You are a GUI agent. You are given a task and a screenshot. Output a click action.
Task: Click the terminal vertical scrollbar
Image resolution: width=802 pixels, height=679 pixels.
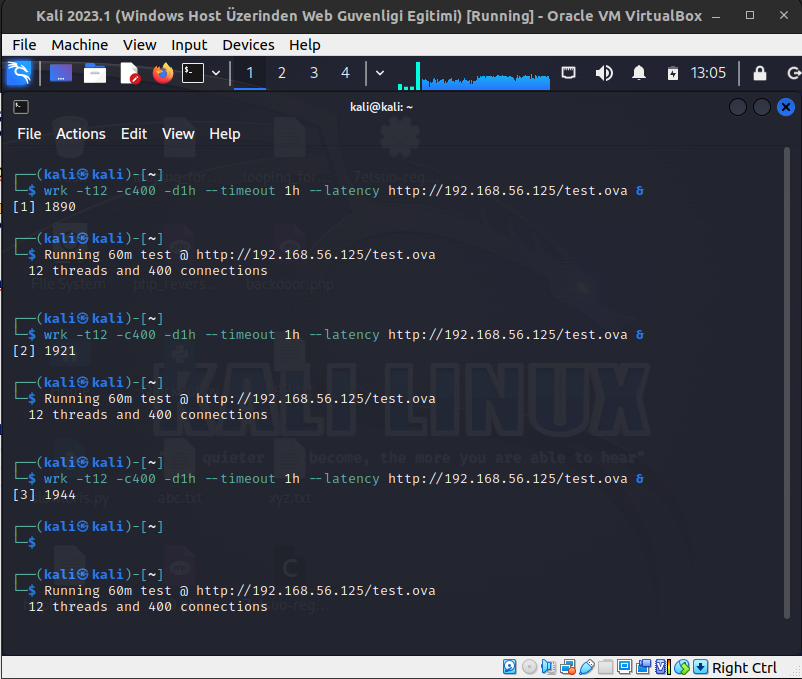click(787, 382)
